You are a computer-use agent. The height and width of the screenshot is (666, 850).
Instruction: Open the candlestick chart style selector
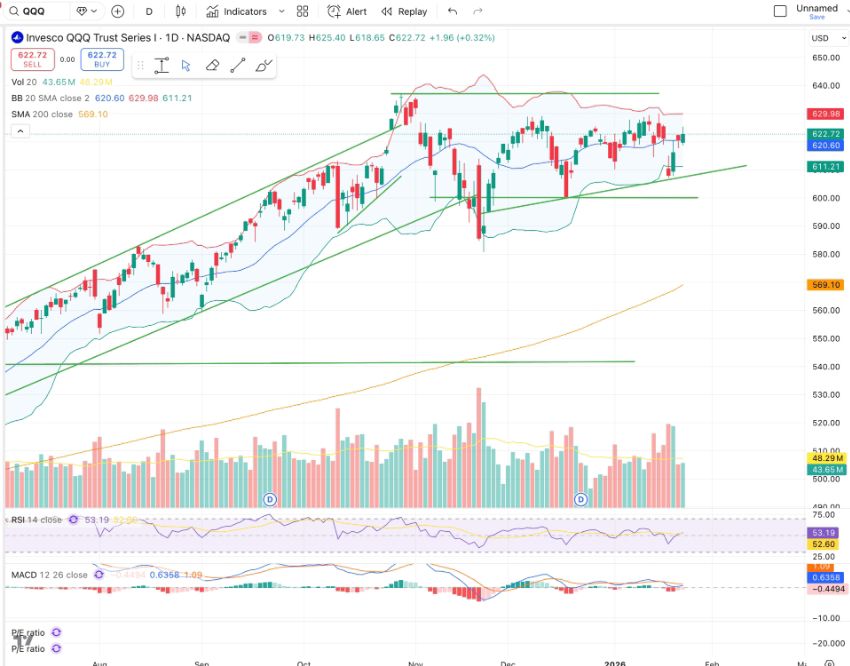(x=181, y=12)
